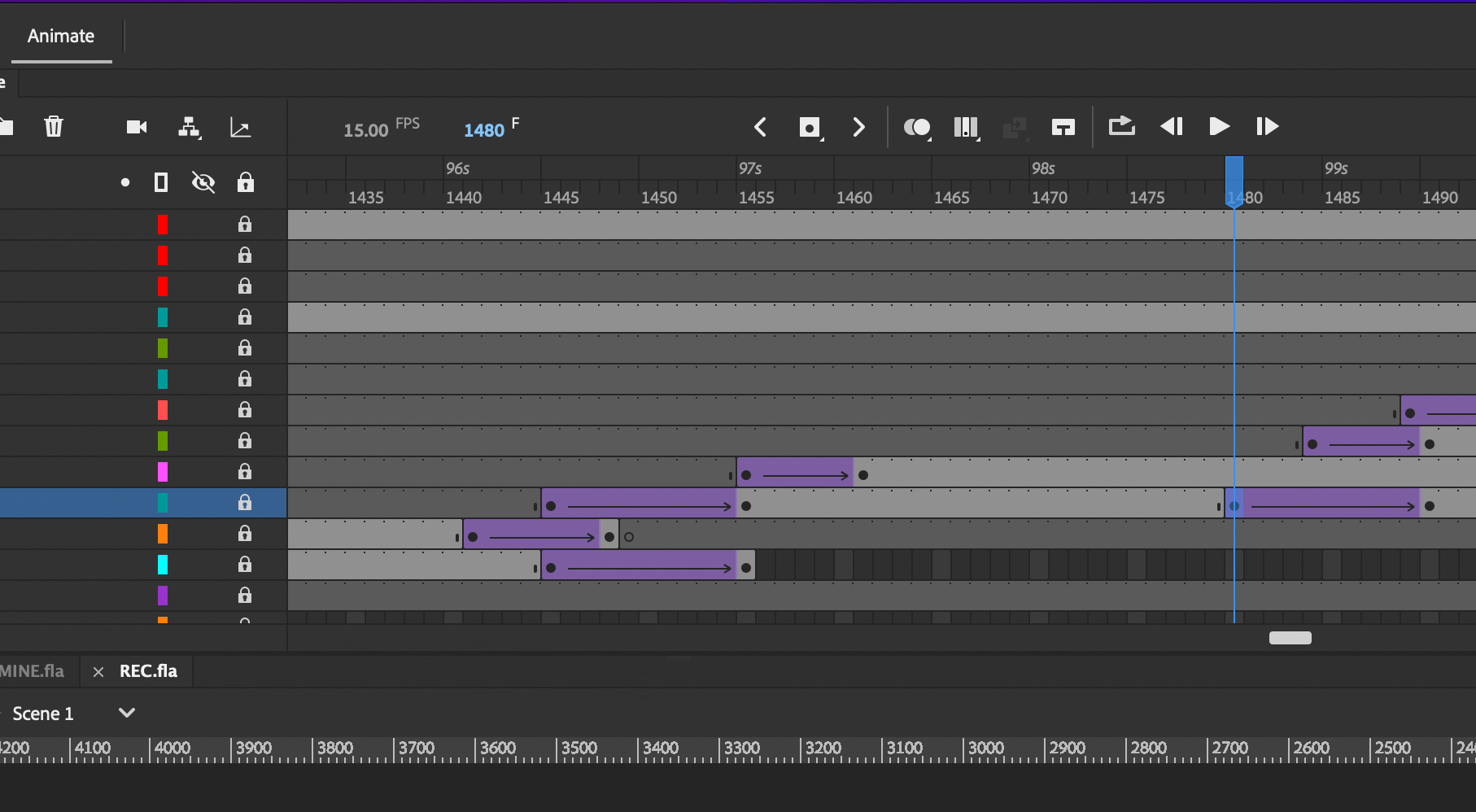Lock all layers via header padlock
Viewport: 1476px width, 812px height.
246,181
